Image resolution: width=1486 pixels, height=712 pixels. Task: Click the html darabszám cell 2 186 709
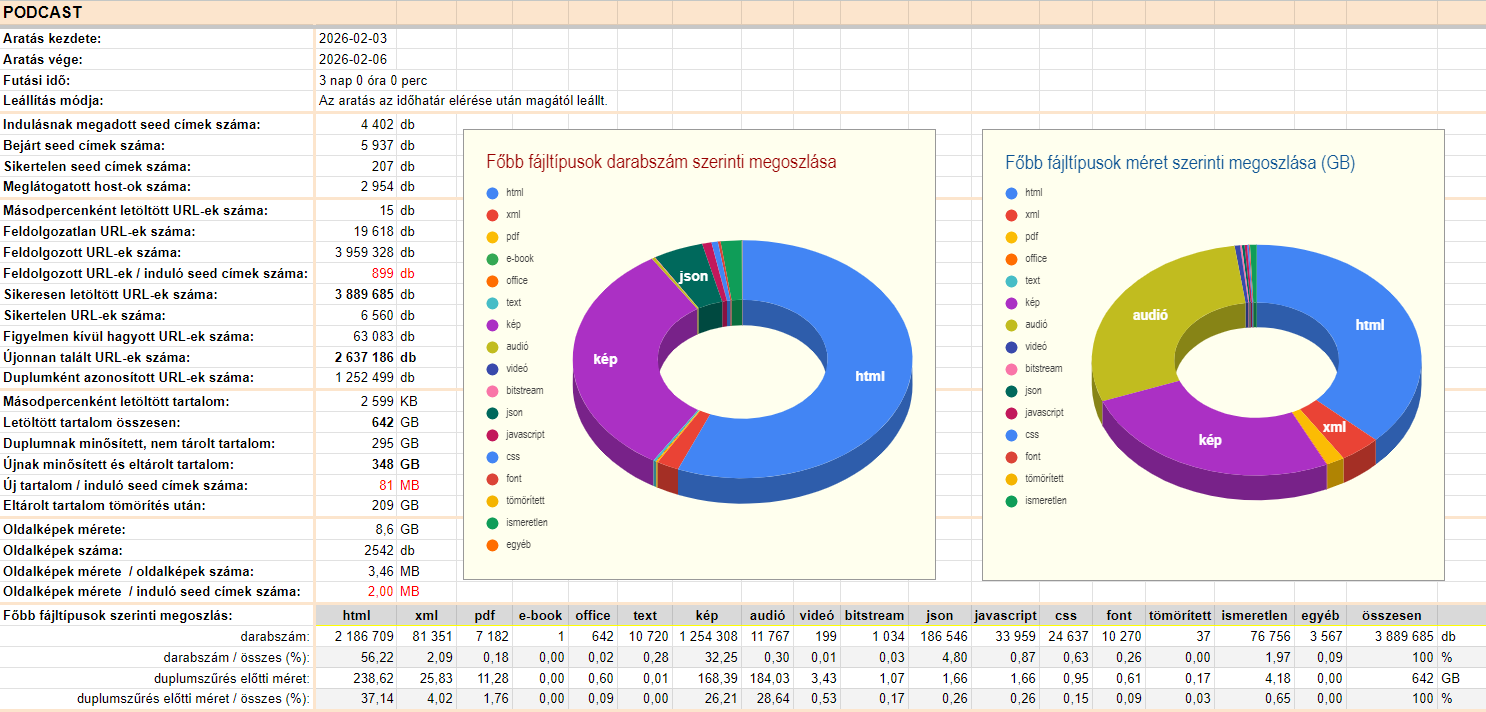point(356,636)
